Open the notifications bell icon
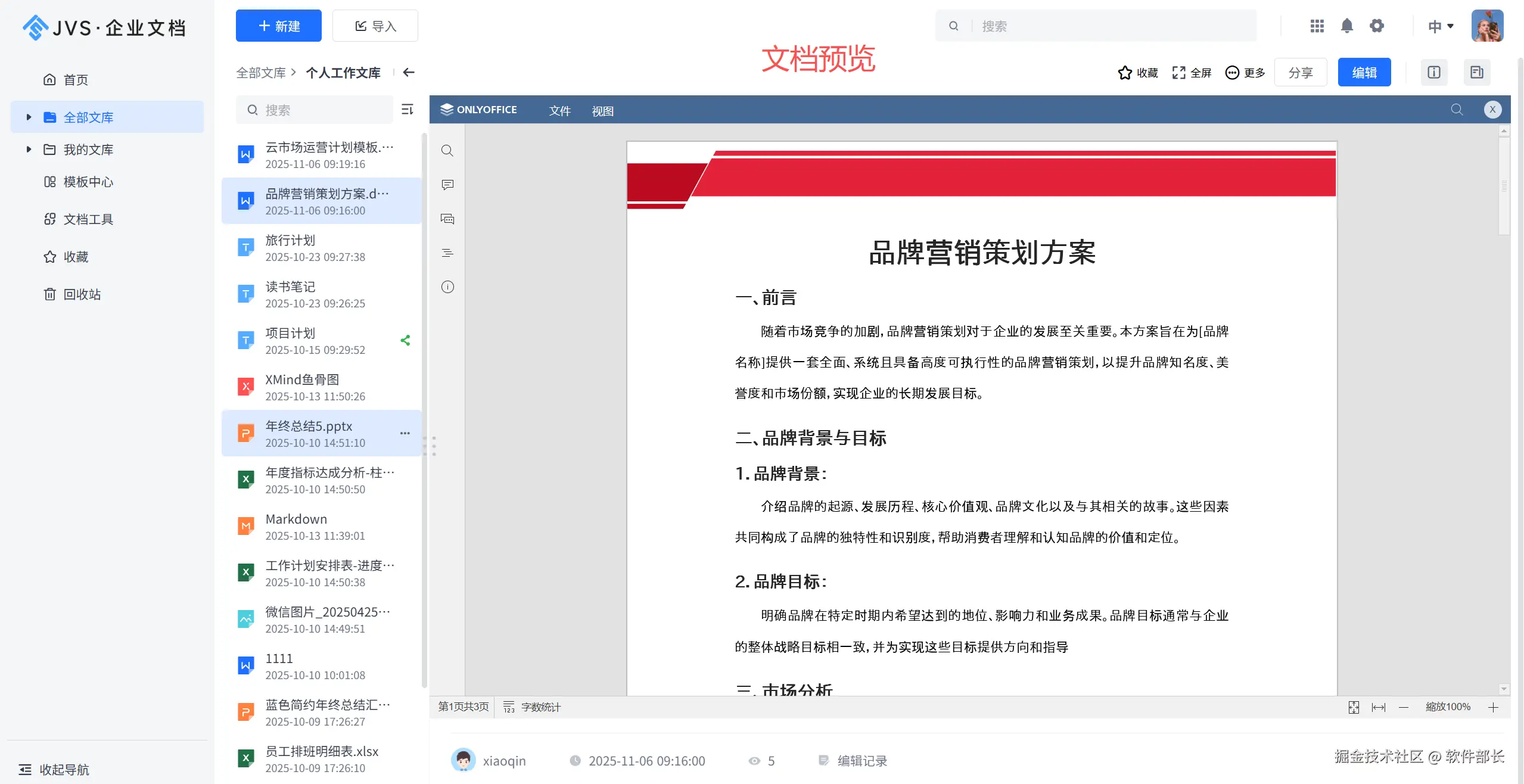1524x784 pixels. (1346, 26)
